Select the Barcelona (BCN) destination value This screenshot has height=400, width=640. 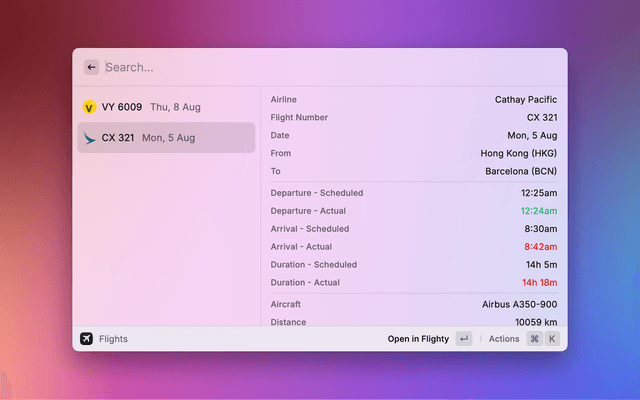click(x=519, y=172)
